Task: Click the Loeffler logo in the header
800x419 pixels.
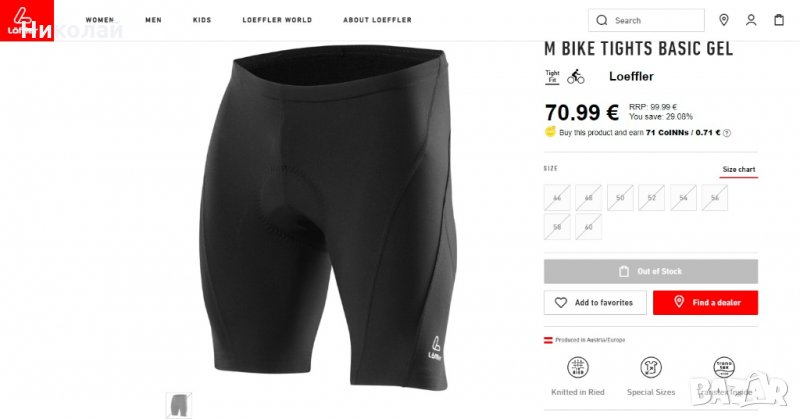Action: pyautogui.click(x=17, y=20)
